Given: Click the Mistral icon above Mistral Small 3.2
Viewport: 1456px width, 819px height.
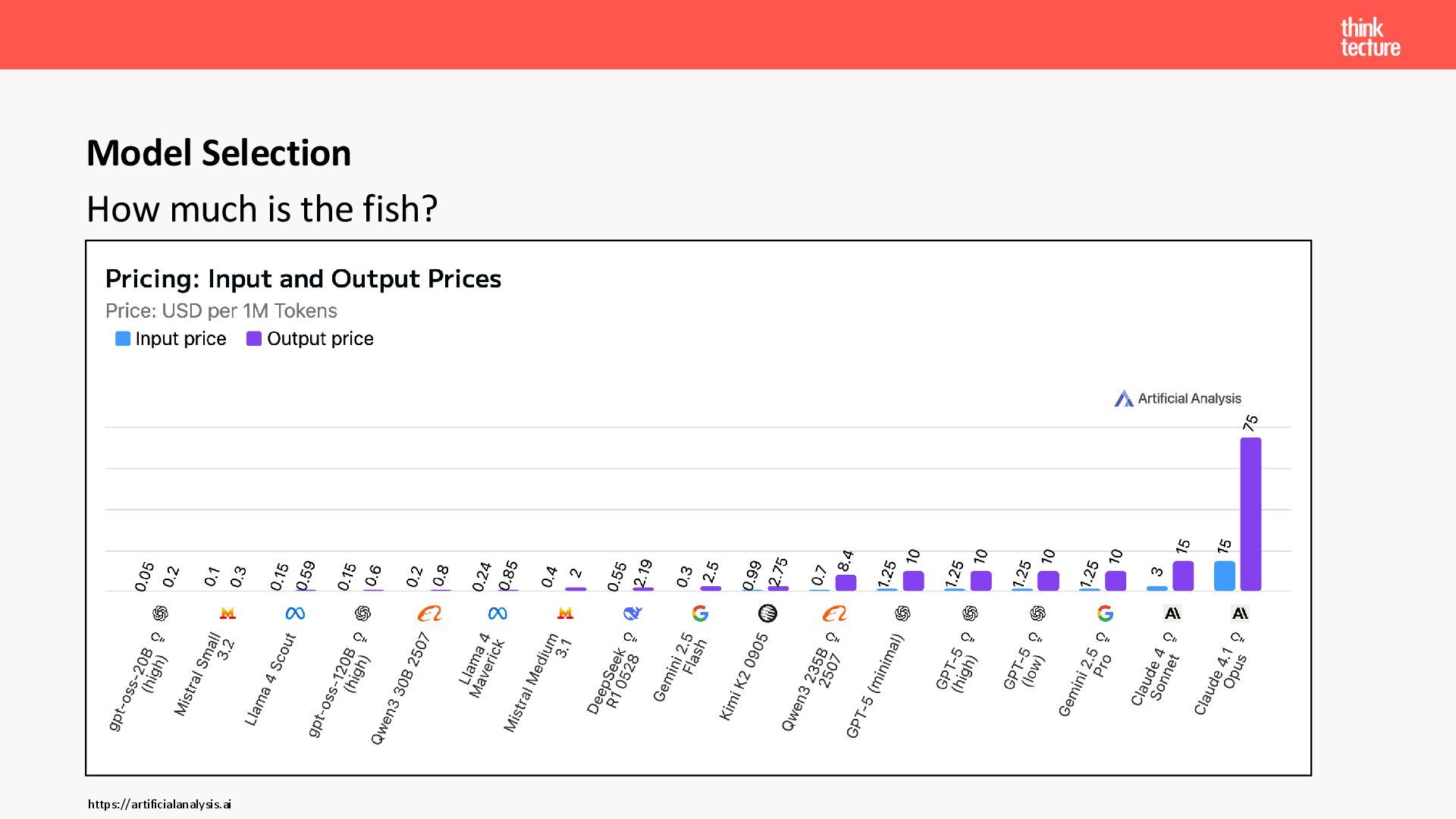Looking at the screenshot, I should click(227, 613).
